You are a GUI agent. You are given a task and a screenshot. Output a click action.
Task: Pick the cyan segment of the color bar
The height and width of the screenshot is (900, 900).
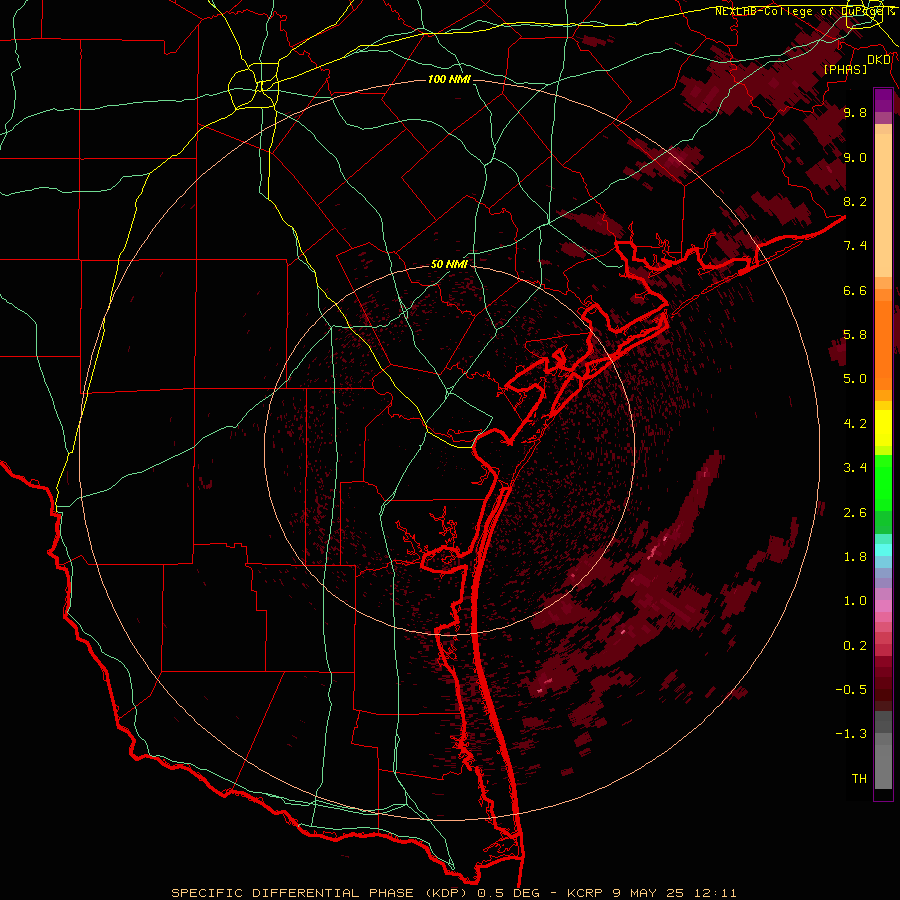883,550
